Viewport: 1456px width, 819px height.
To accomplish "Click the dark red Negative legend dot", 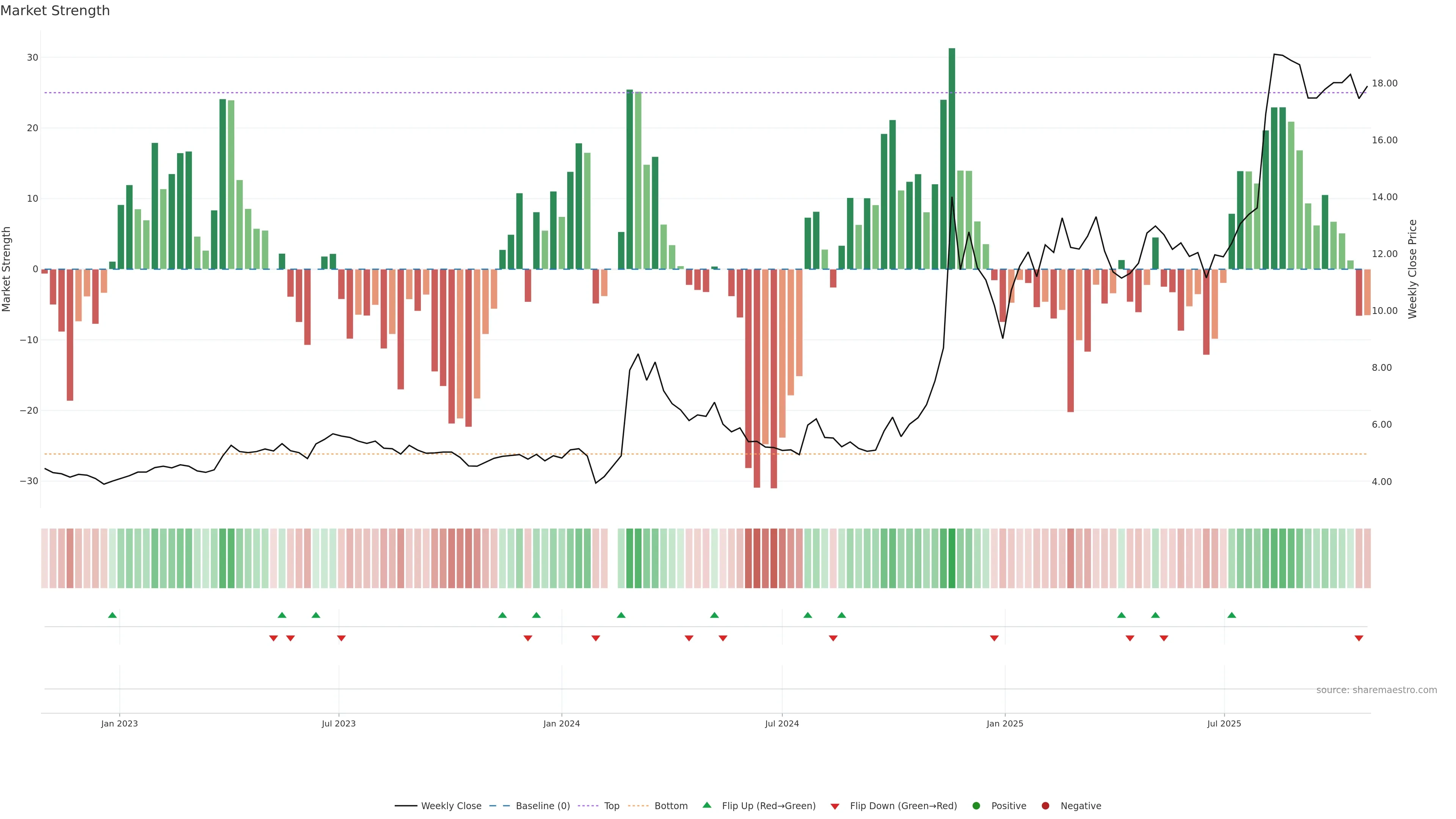I will click(1045, 805).
